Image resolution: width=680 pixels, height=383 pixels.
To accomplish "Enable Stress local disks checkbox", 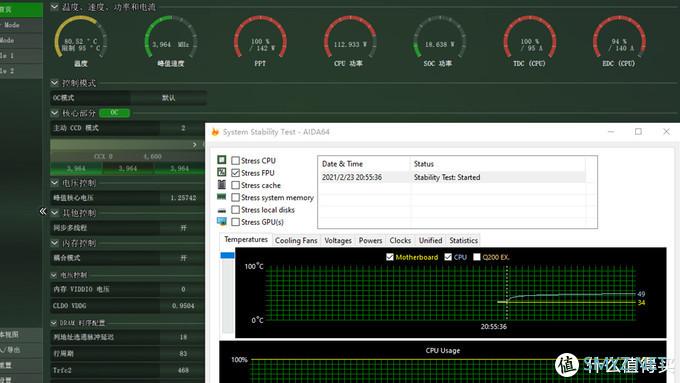I will (235, 210).
